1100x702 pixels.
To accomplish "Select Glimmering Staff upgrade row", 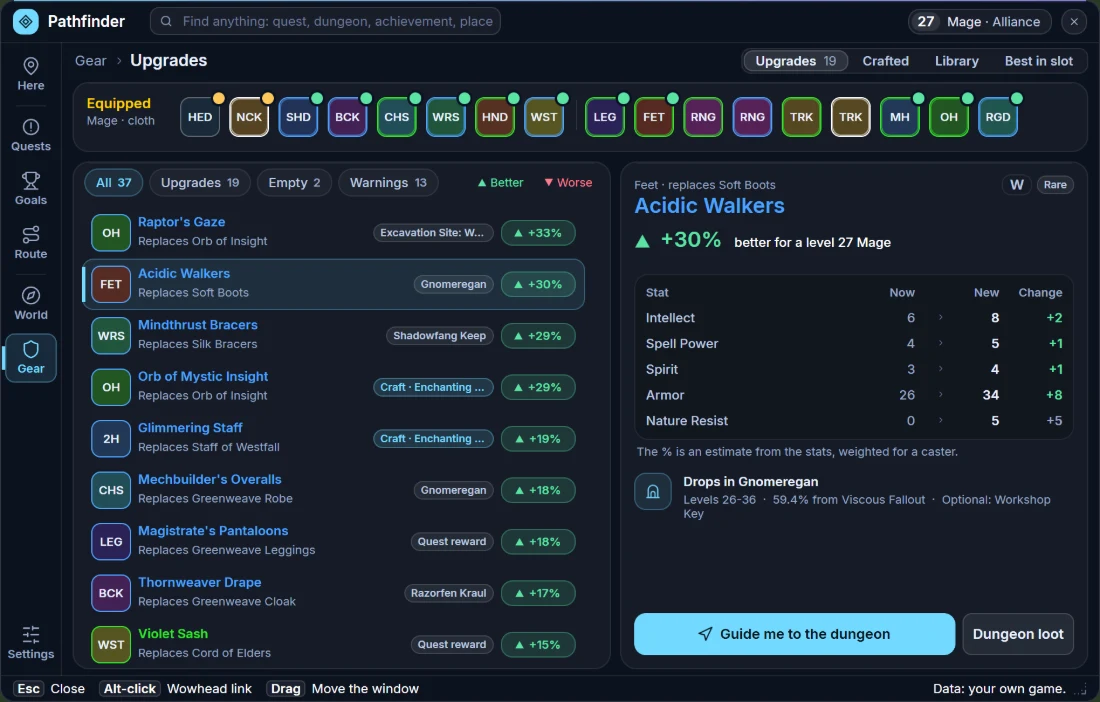I will pos(333,439).
